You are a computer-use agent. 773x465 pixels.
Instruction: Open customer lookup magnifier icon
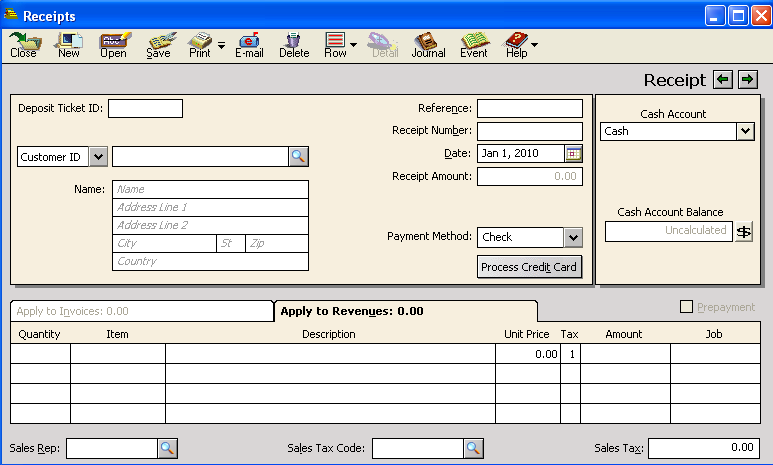298,157
